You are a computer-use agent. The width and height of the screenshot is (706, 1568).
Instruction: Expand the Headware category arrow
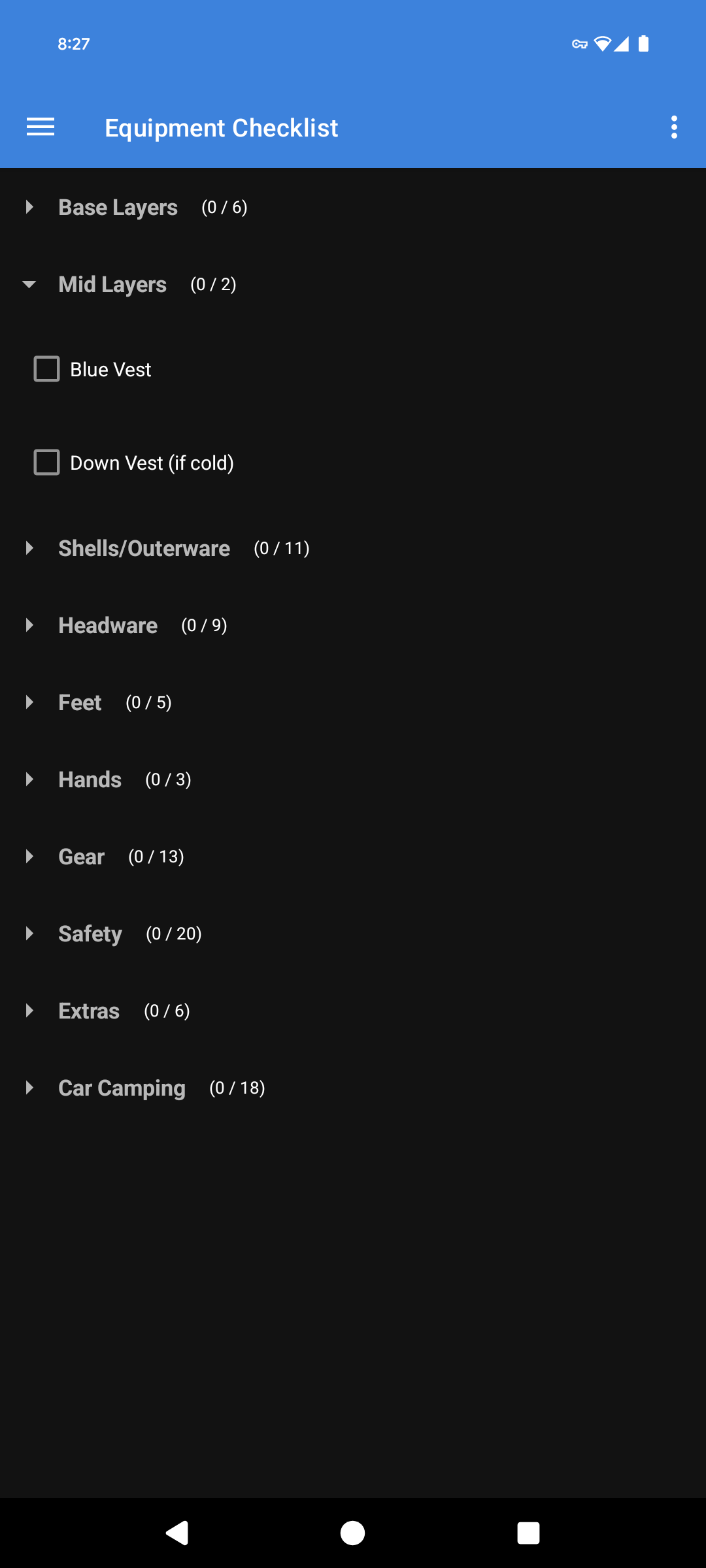tap(29, 625)
